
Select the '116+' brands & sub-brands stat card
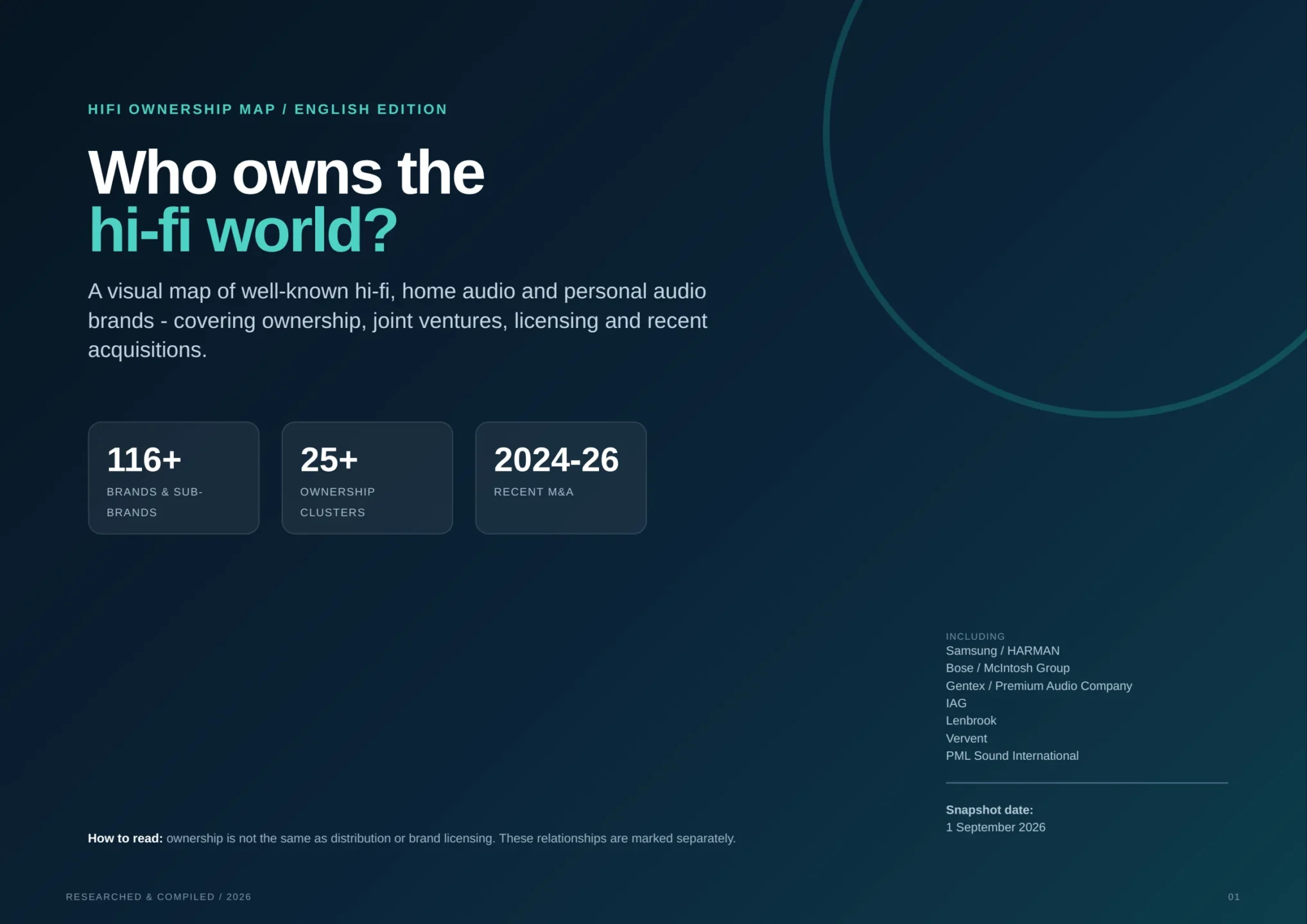[173, 477]
